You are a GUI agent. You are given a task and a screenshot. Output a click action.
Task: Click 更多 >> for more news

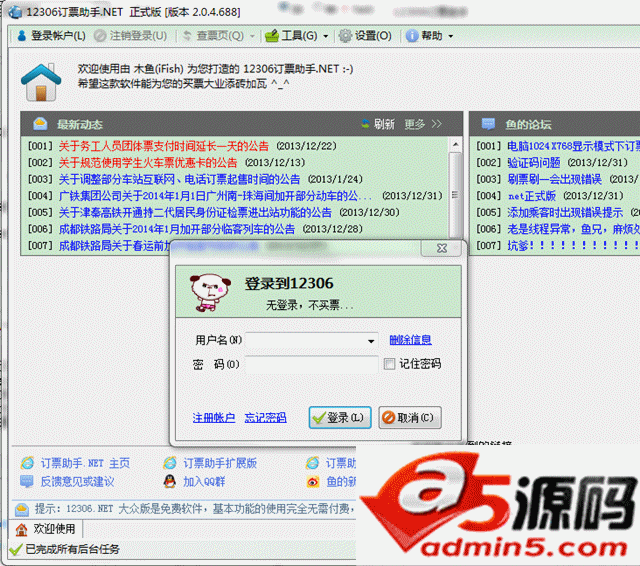point(423,124)
